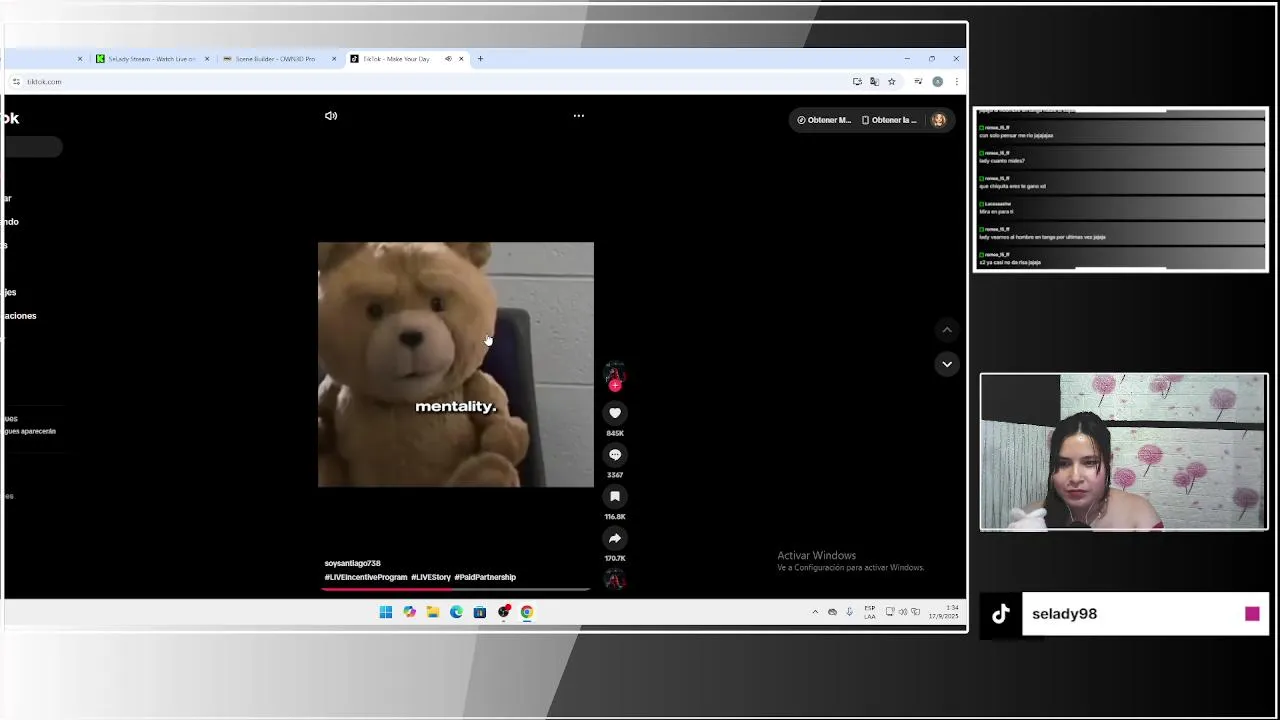Open the soysantiago738 creator profile link
This screenshot has width=1280, height=720.
click(352, 564)
